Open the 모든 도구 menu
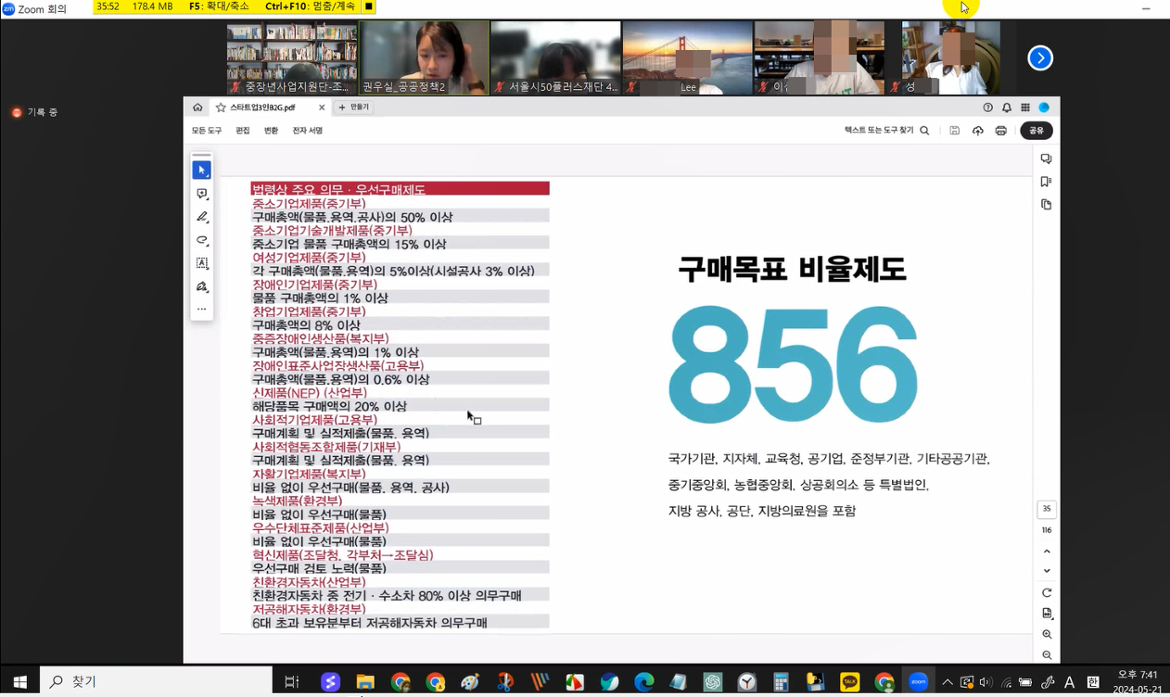1170x697 pixels. (x=209, y=130)
